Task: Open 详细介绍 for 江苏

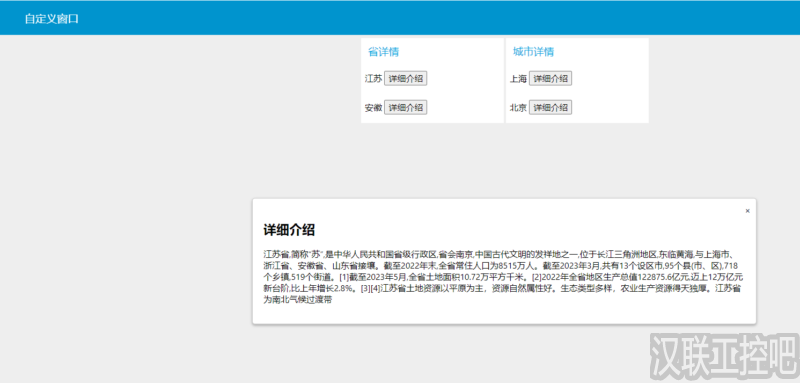Action: coord(405,79)
